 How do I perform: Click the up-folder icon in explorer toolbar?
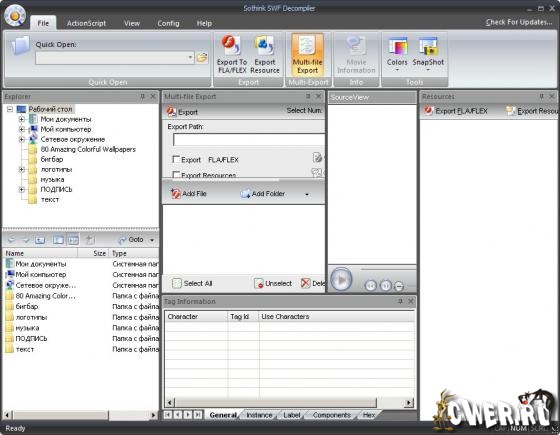point(40,240)
